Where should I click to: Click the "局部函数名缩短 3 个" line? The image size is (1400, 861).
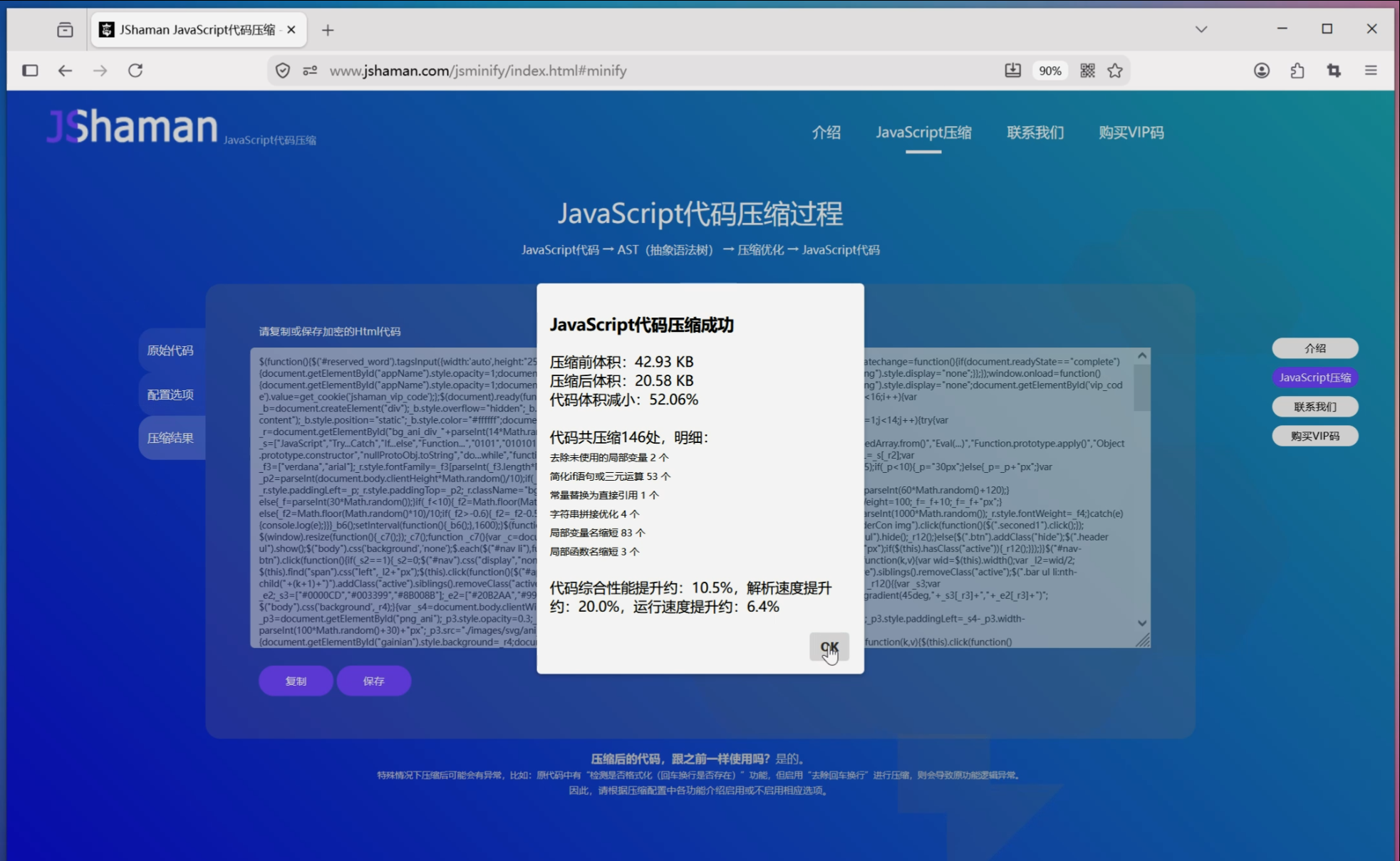(594, 552)
